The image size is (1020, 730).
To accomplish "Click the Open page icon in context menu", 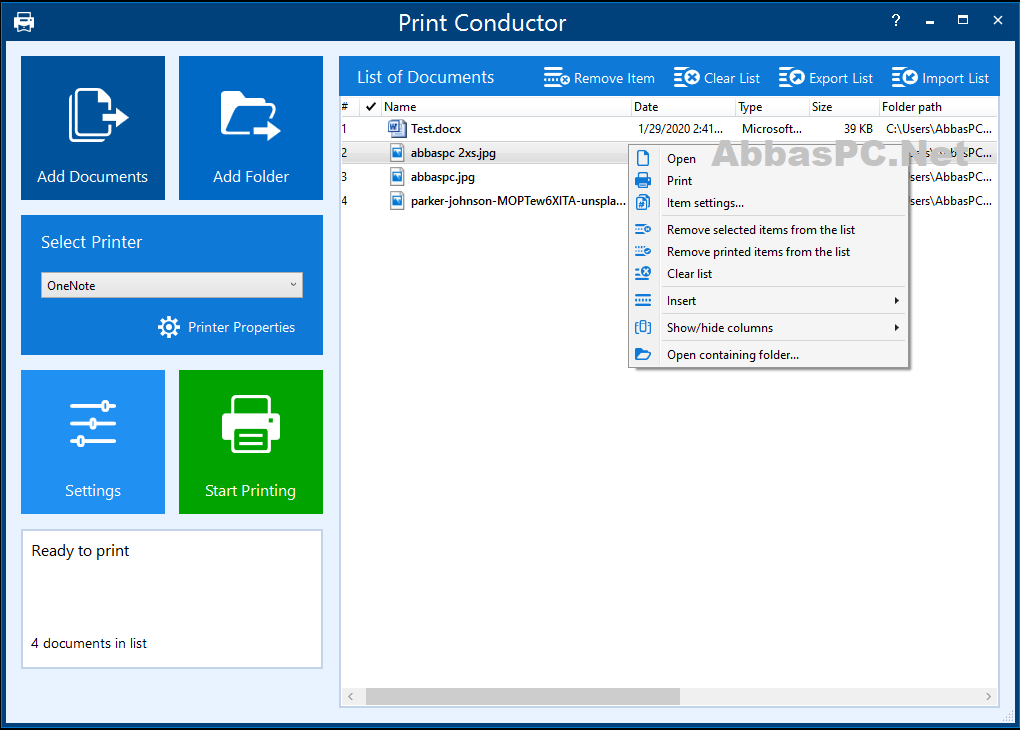I will (643, 158).
